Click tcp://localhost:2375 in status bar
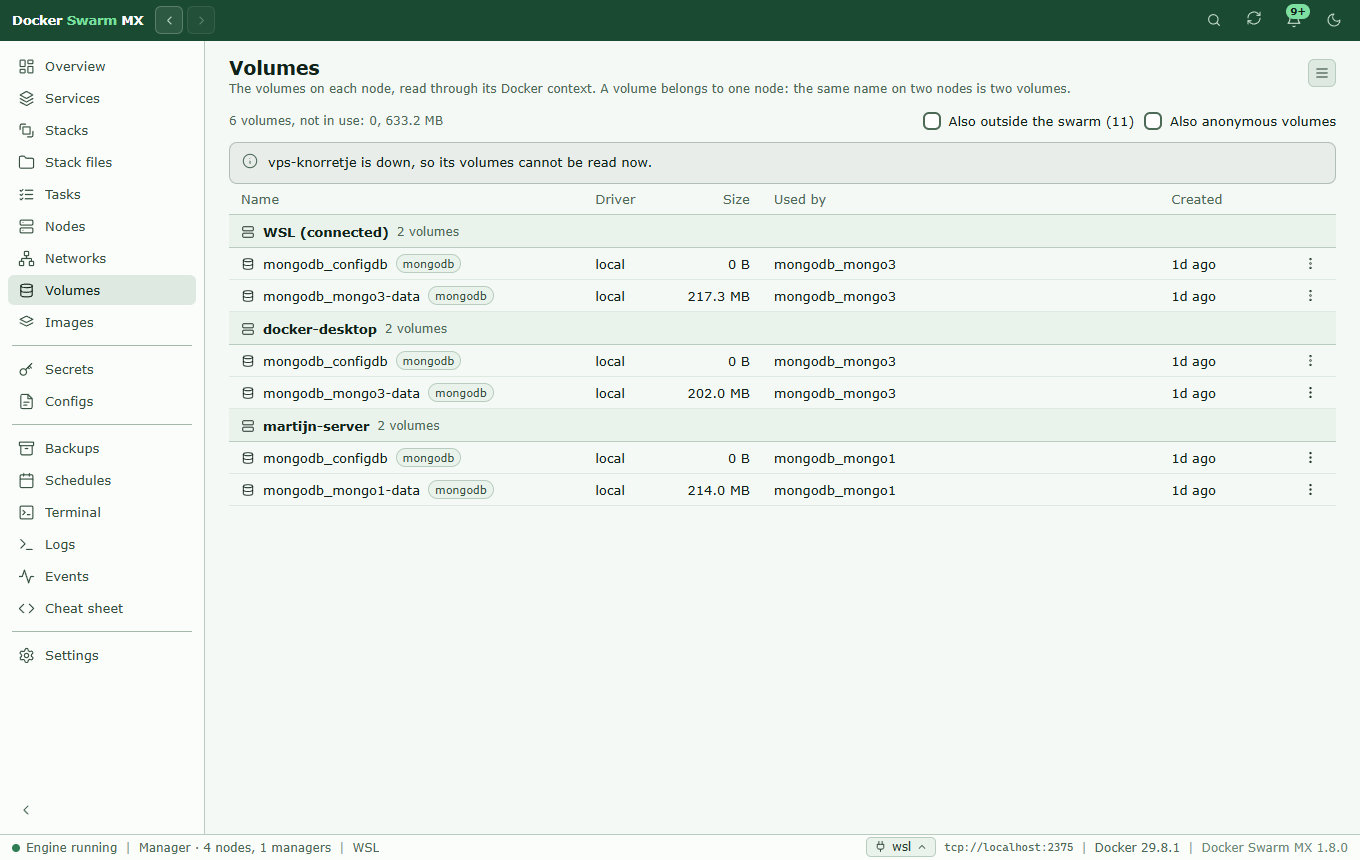1360x860 pixels. 1008,847
